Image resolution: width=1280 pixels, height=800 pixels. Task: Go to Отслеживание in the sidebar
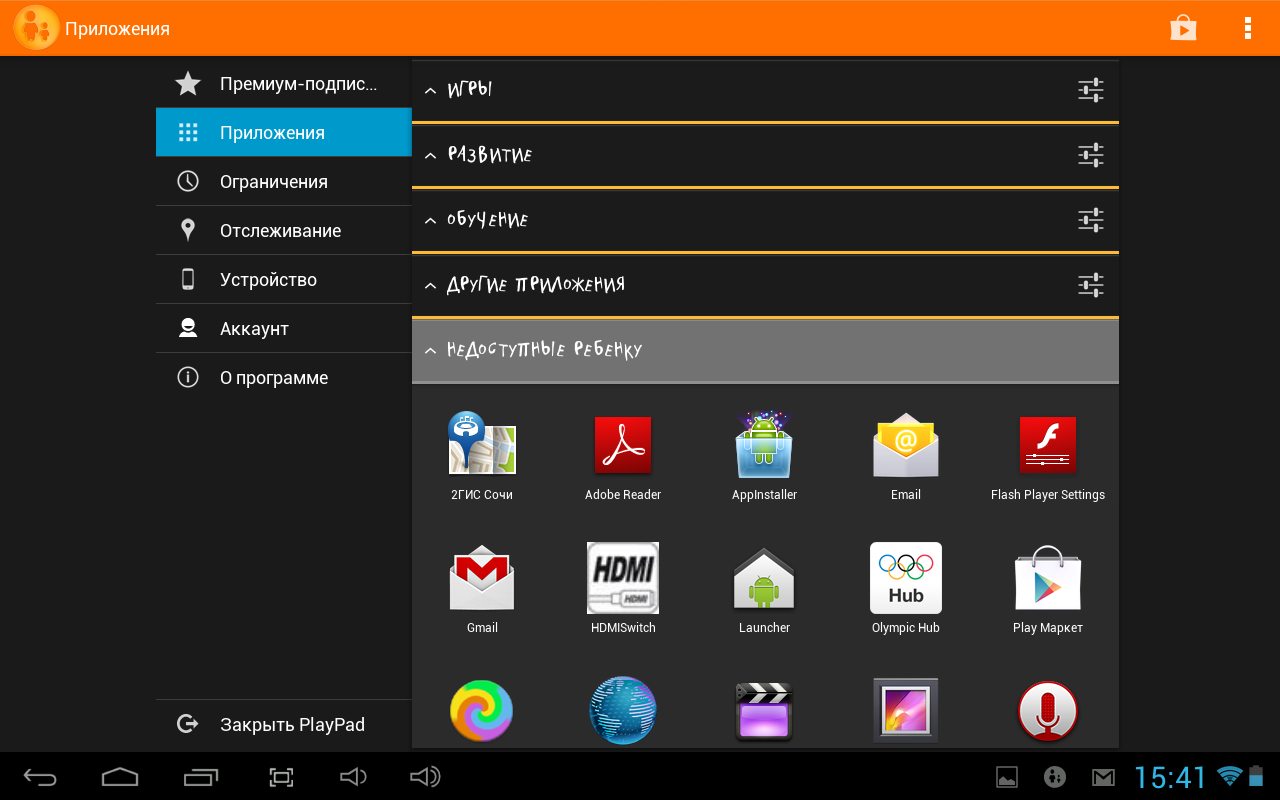284,230
